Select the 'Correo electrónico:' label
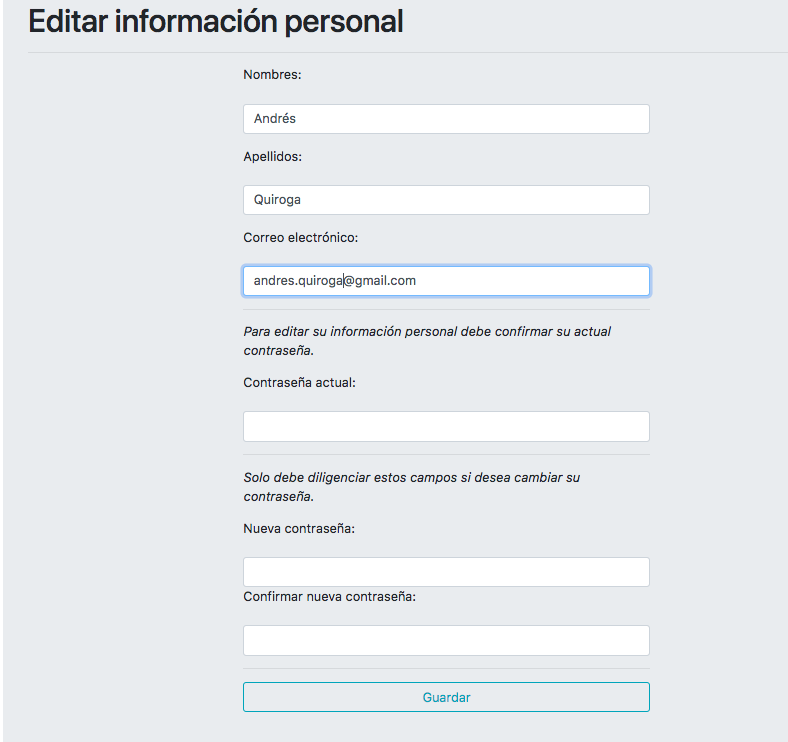Image resolution: width=788 pixels, height=742 pixels. (x=301, y=237)
